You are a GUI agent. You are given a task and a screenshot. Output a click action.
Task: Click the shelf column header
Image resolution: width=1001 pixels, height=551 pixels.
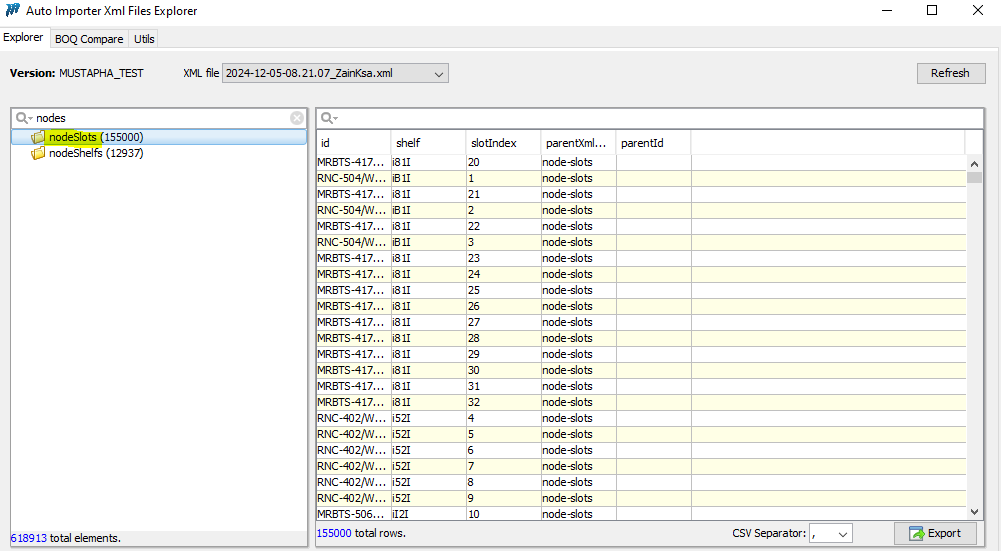427,143
